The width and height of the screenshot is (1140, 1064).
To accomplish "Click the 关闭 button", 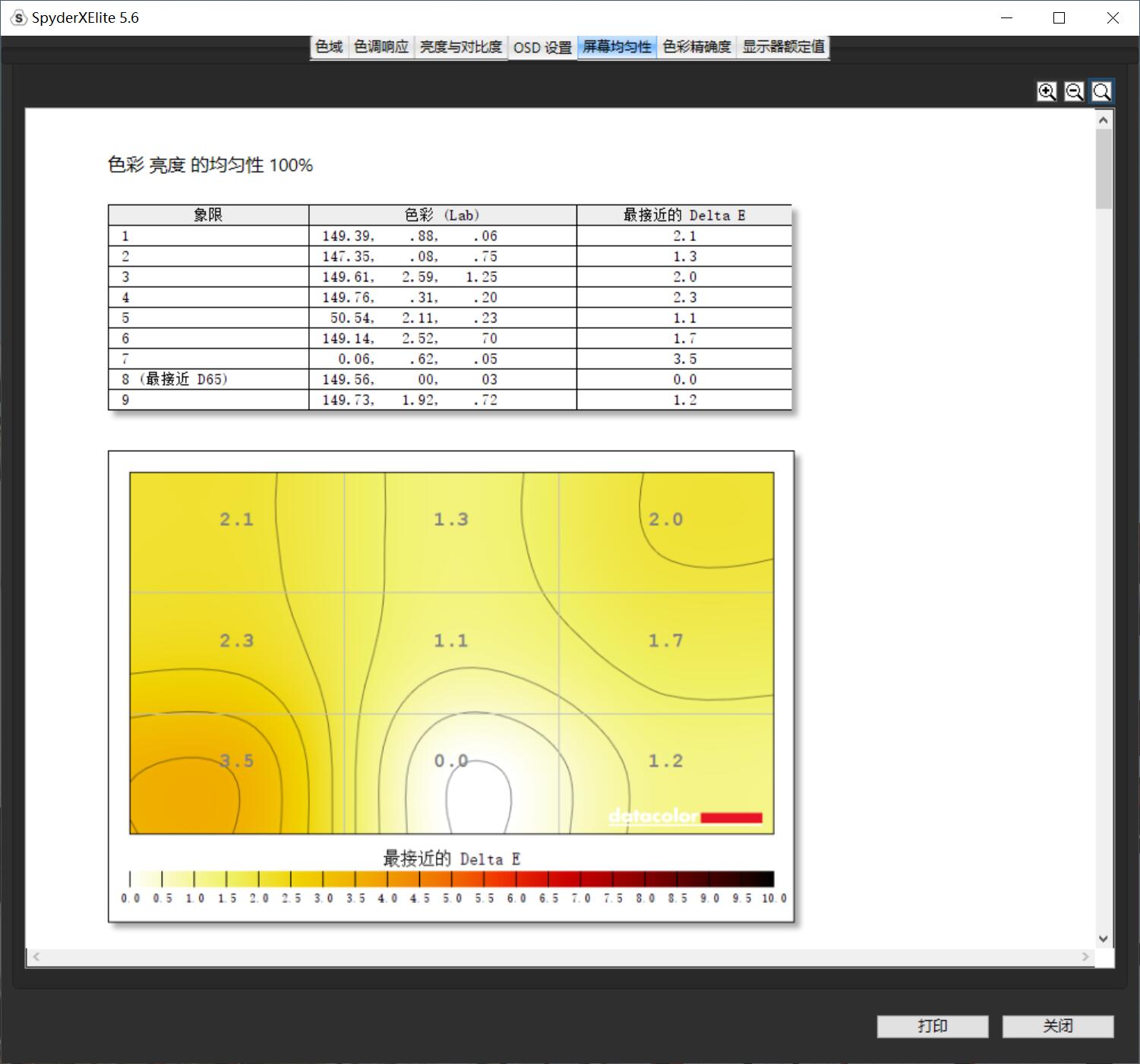I will coord(1058,1026).
